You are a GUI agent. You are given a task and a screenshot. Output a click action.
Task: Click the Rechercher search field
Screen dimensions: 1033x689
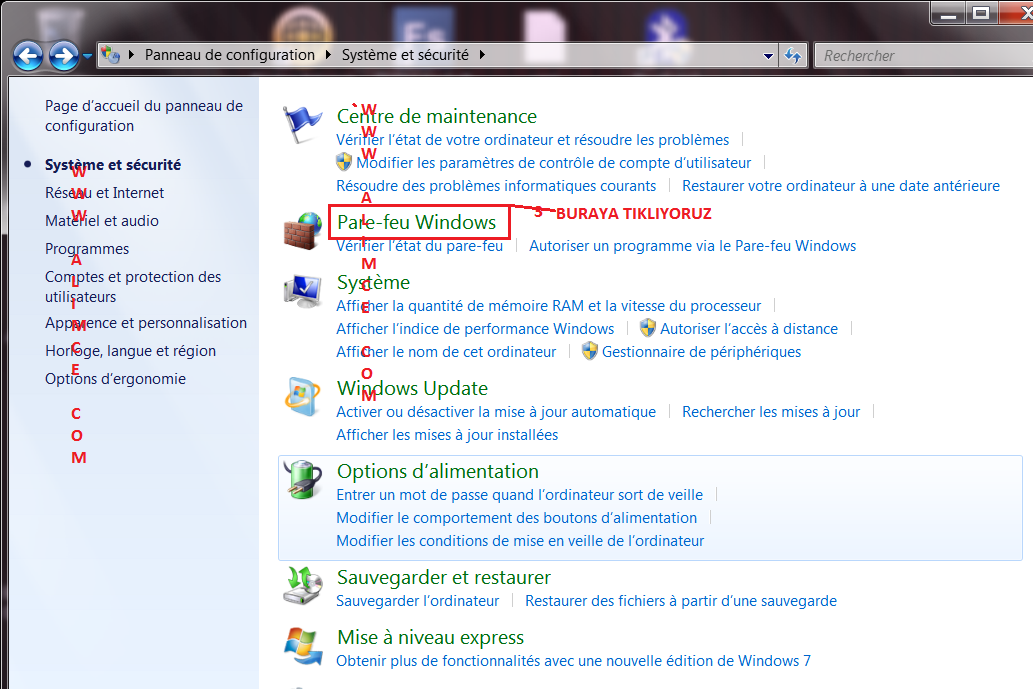pos(924,56)
